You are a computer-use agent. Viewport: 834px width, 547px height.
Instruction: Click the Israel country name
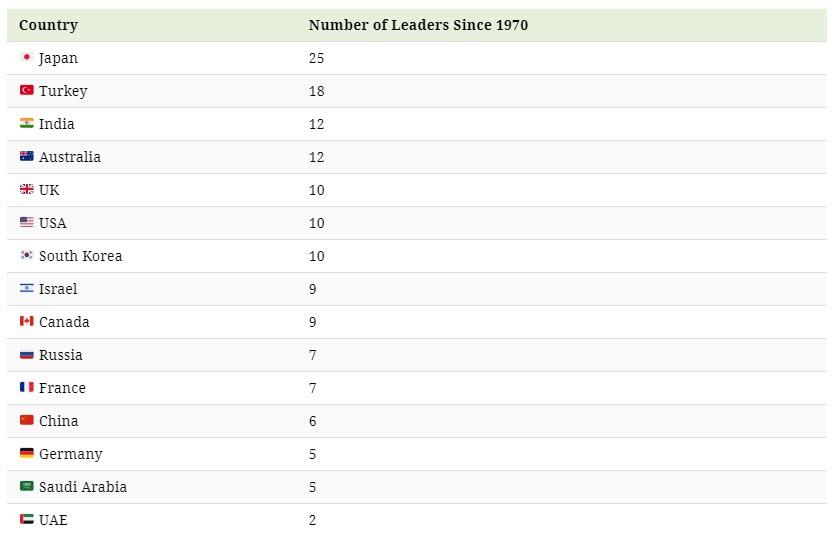pos(58,289)
